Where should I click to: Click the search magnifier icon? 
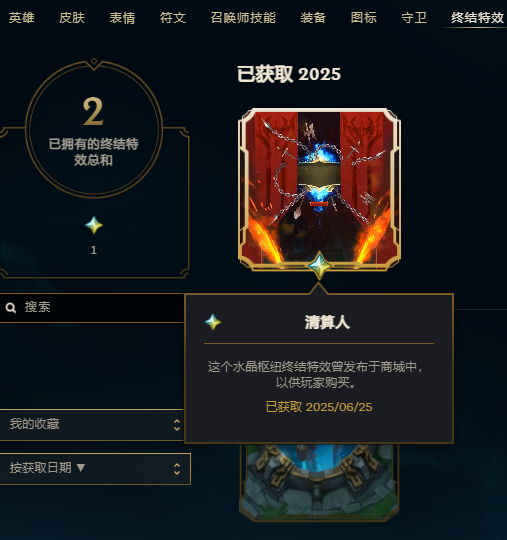11,308
